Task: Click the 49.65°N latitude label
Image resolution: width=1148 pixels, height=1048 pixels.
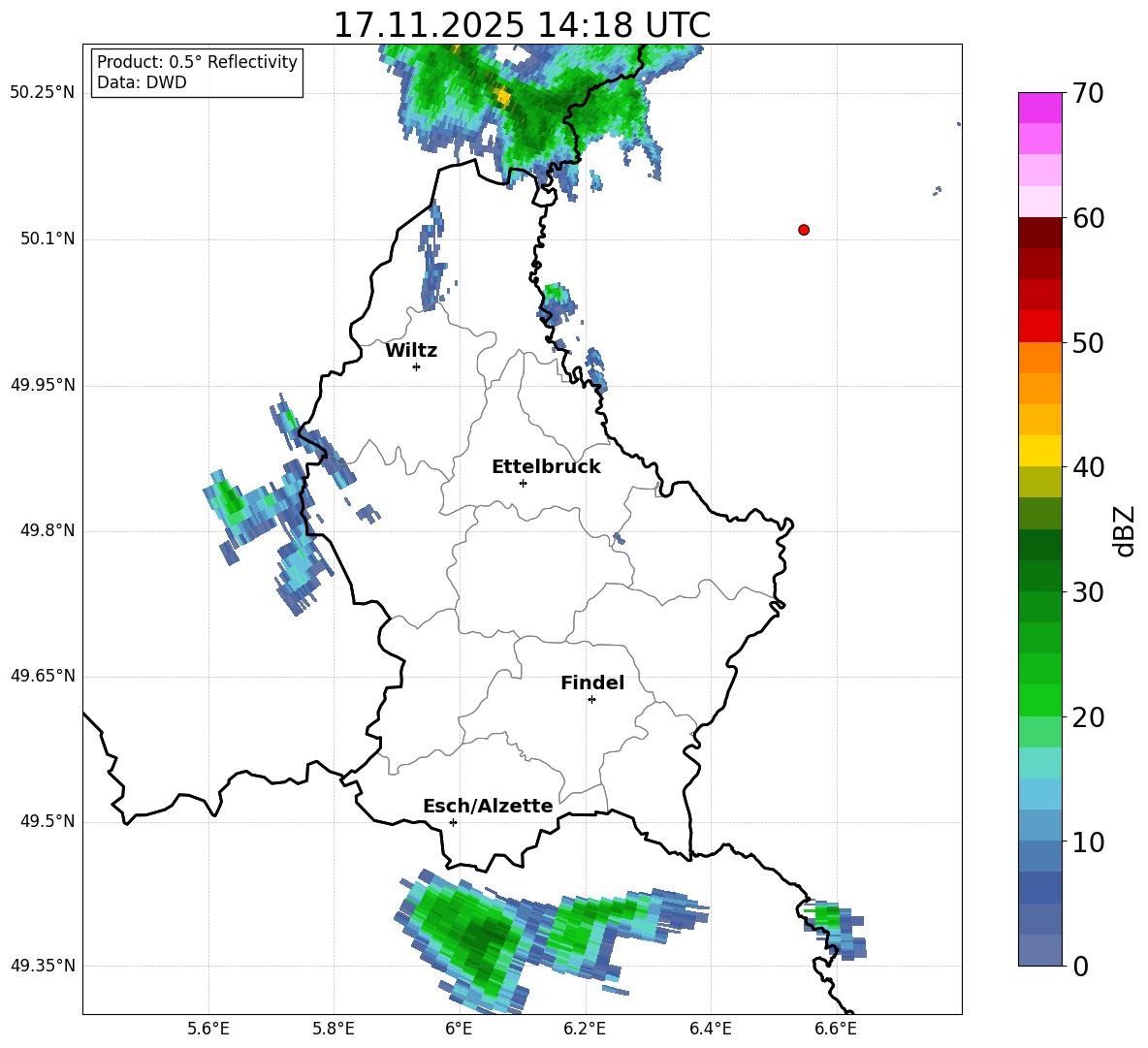Action: point(43,675)
